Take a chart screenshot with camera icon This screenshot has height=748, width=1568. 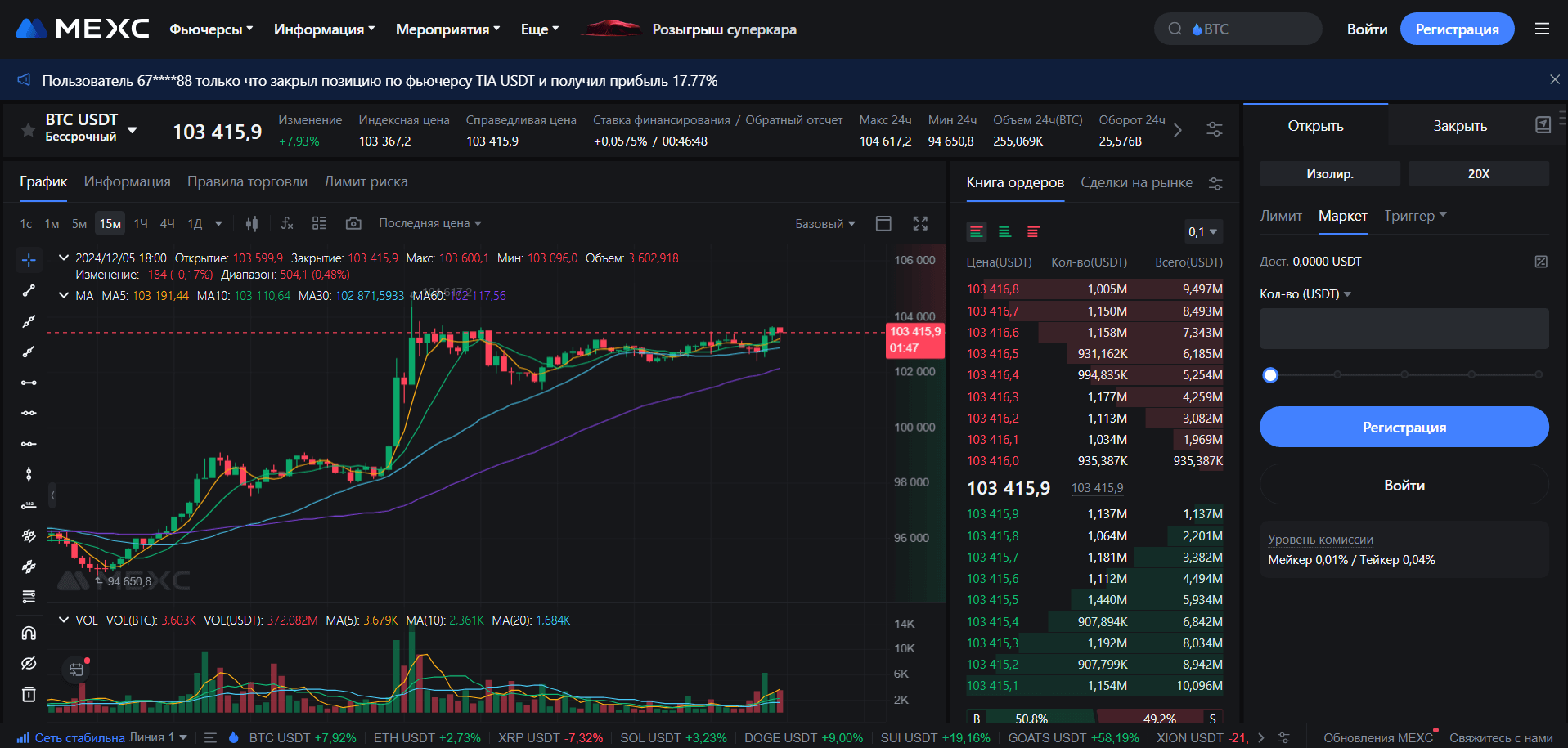(353, 223)
